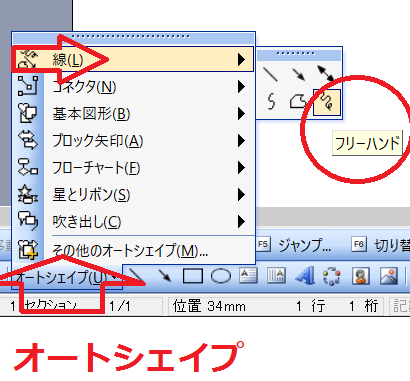410x381 pixels.
Task: Select the Freeform polygon tool in lines palette
Action: coord(298,102)
